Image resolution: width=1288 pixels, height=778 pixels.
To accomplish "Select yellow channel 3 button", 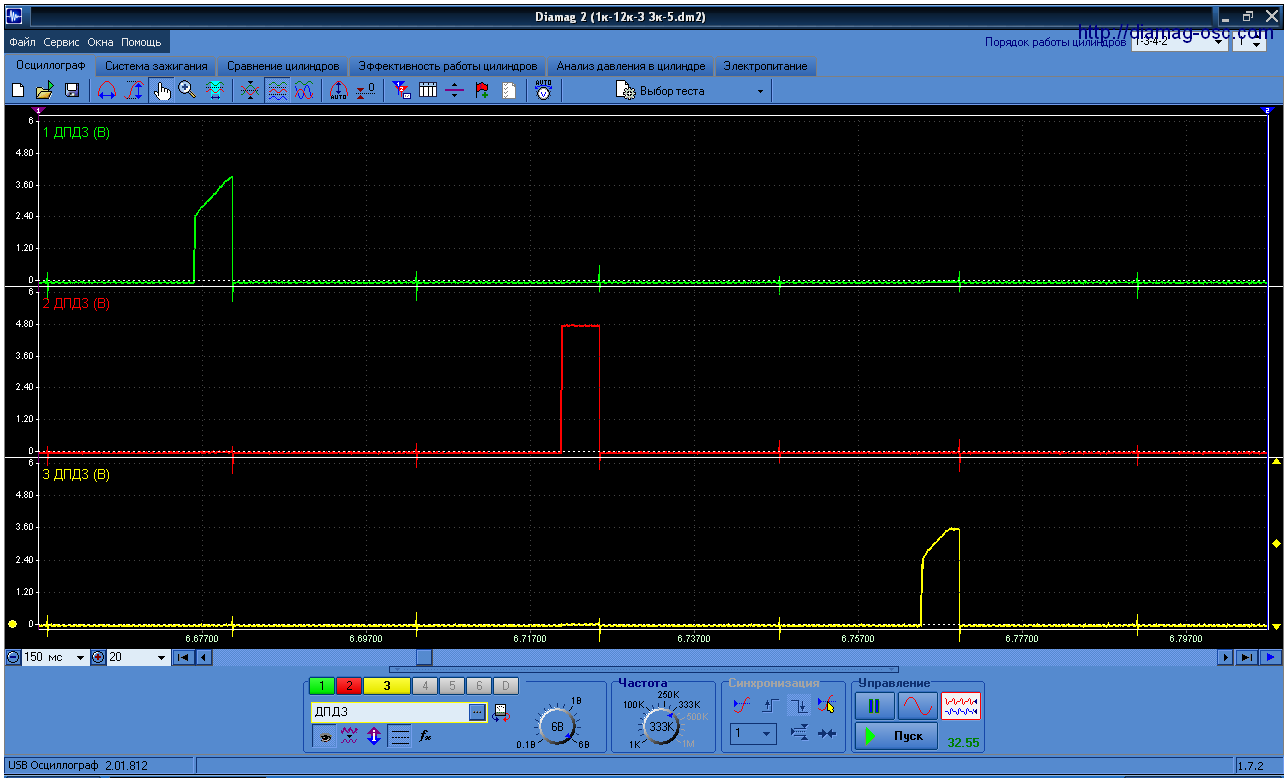I will point(387,686).
